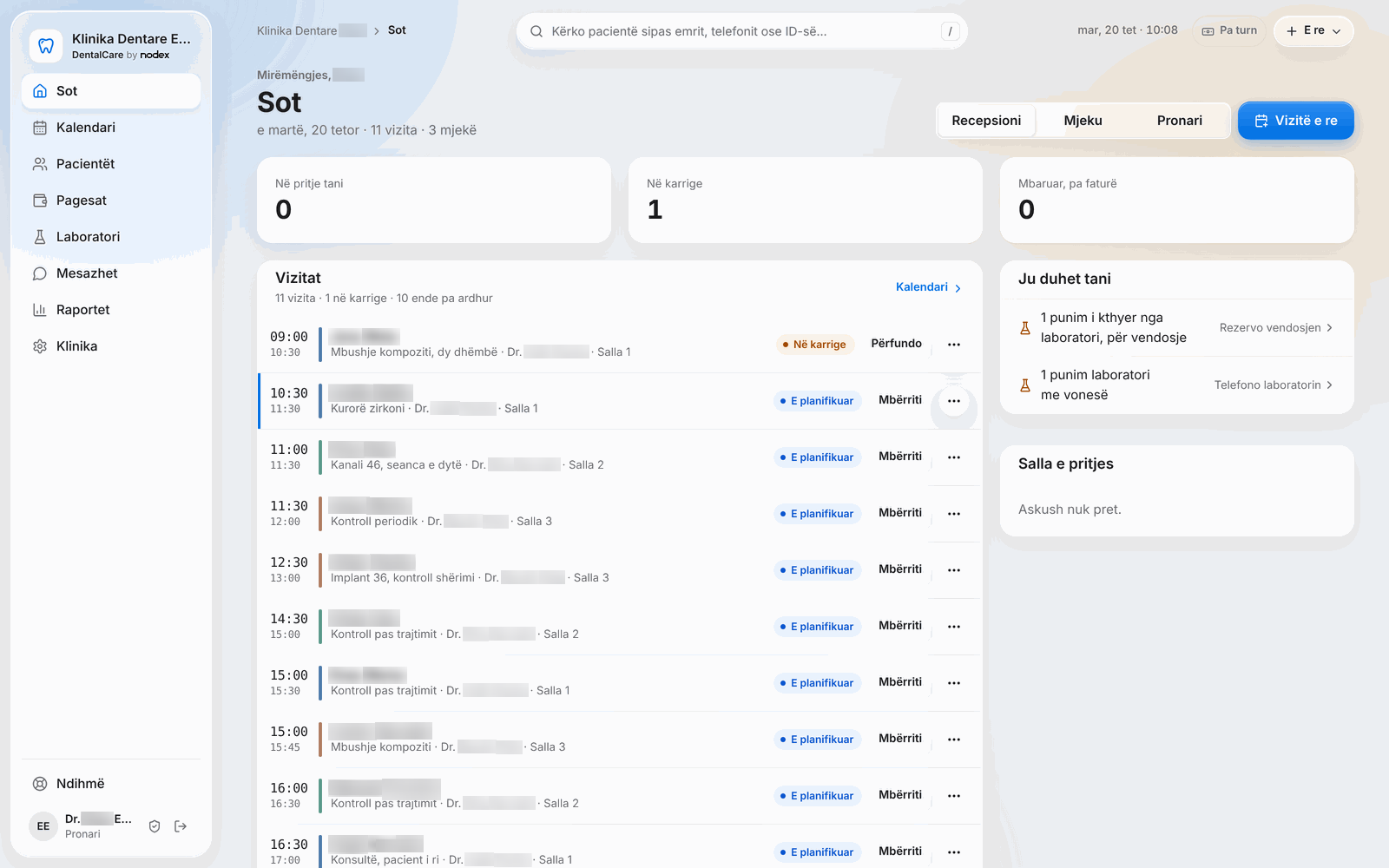Open the Sot home icon in sidebar
The width and height of the screenshot is (1389, 868).
pos(40,91)
